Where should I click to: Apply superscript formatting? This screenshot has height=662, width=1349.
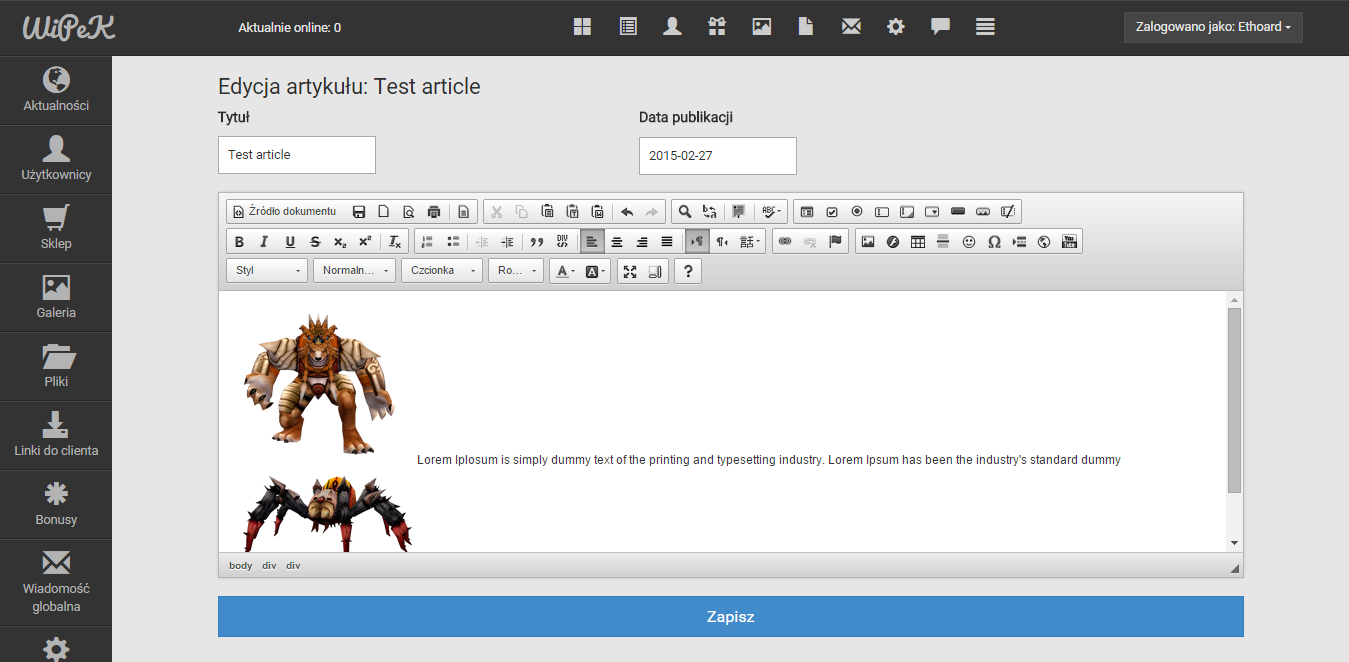[x=365, y=242]
